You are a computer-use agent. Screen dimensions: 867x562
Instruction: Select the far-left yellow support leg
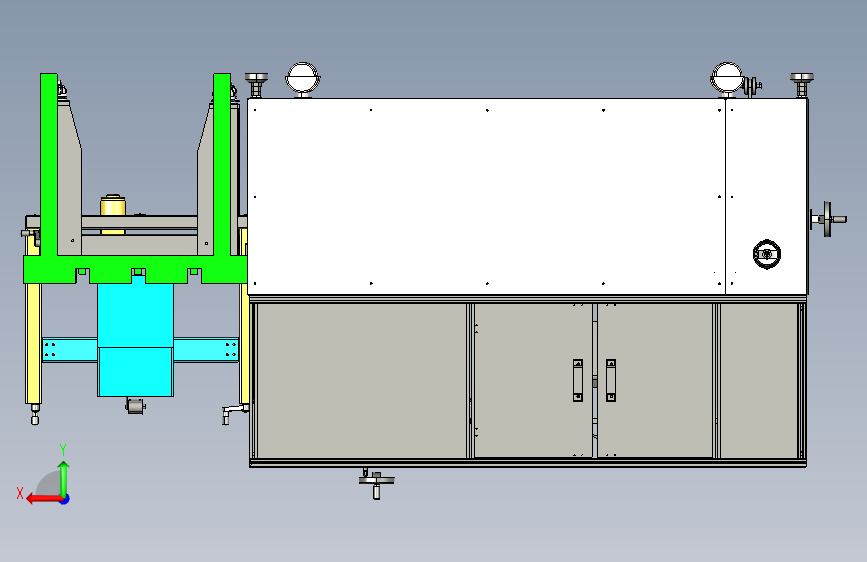pos(33,343)
